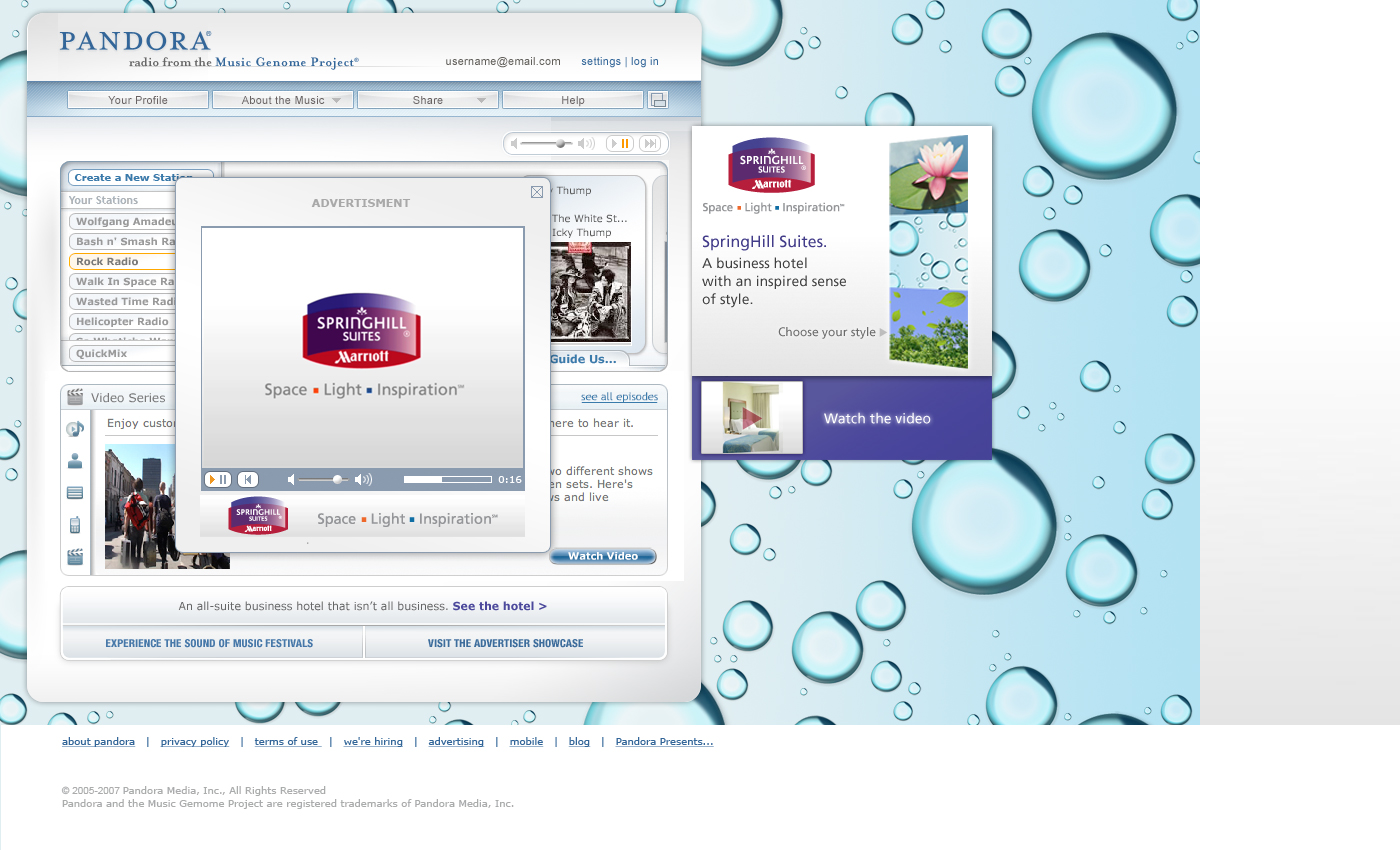The height and width of the screenshot is (850, 1400).
Task: Open the terms of use footer link
Action: (287, 742)
